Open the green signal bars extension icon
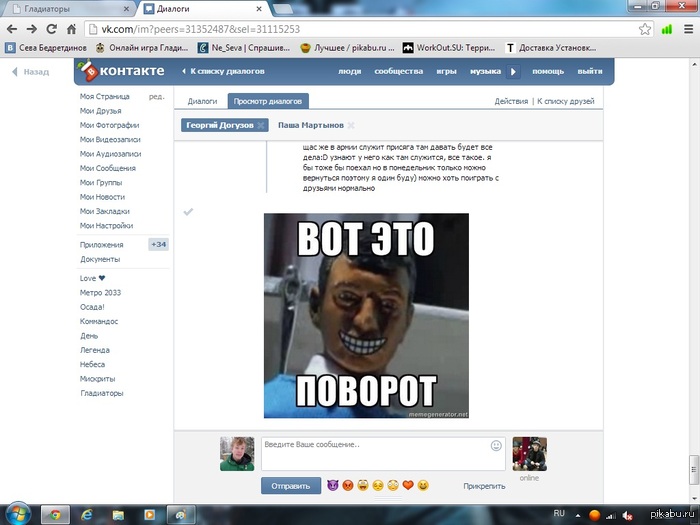 pos(667,29)
